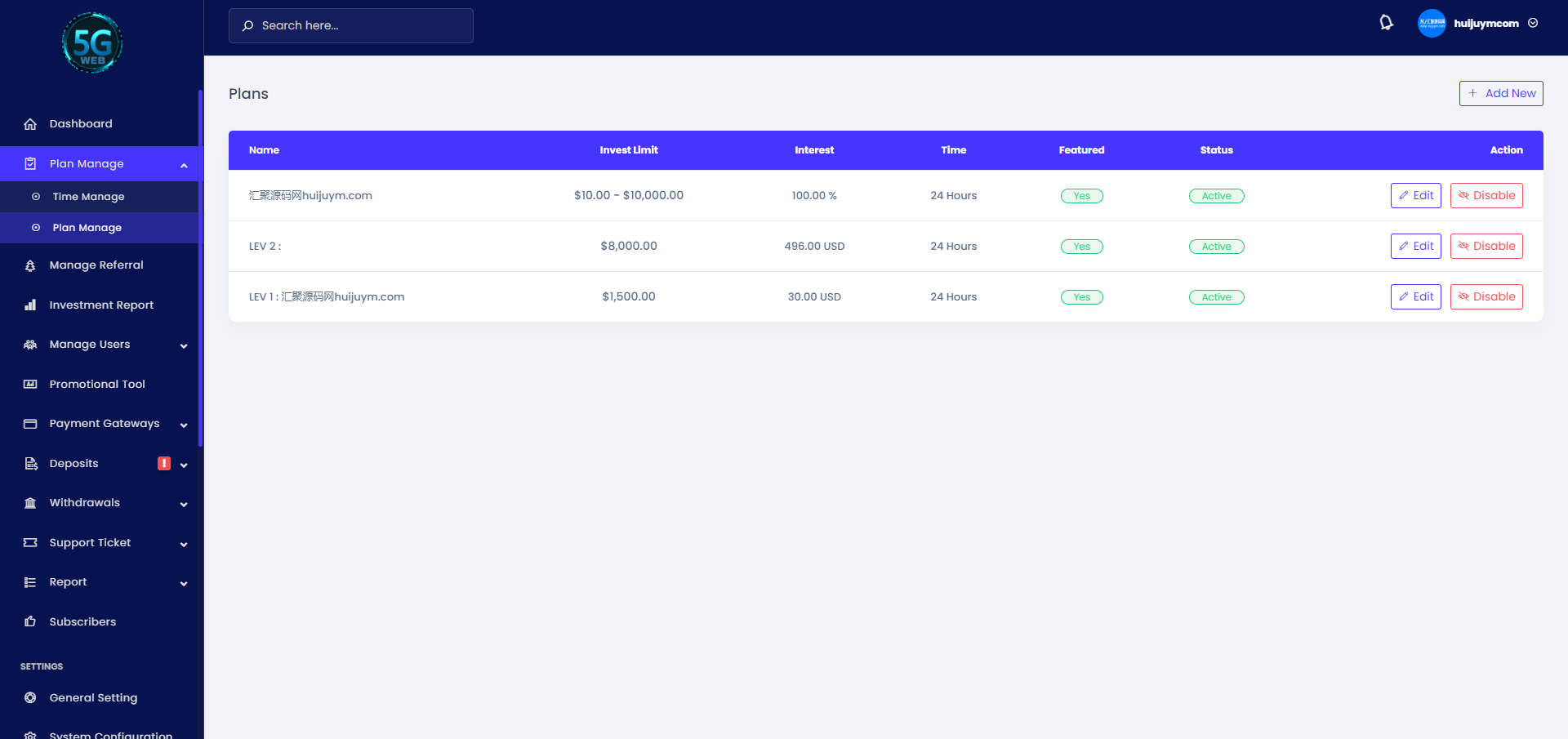The image size is (1568, 739).
Task: Collapse the Plan Manage menu chevron
Action: click(x=184, y=166)
